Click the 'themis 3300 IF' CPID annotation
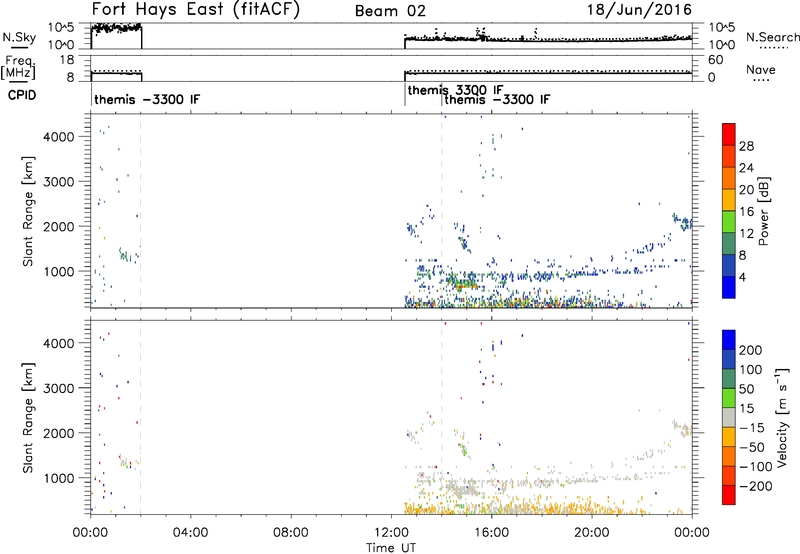Image resolution: width=800 pixels, height=554 pixels. (x=456, y=90)
